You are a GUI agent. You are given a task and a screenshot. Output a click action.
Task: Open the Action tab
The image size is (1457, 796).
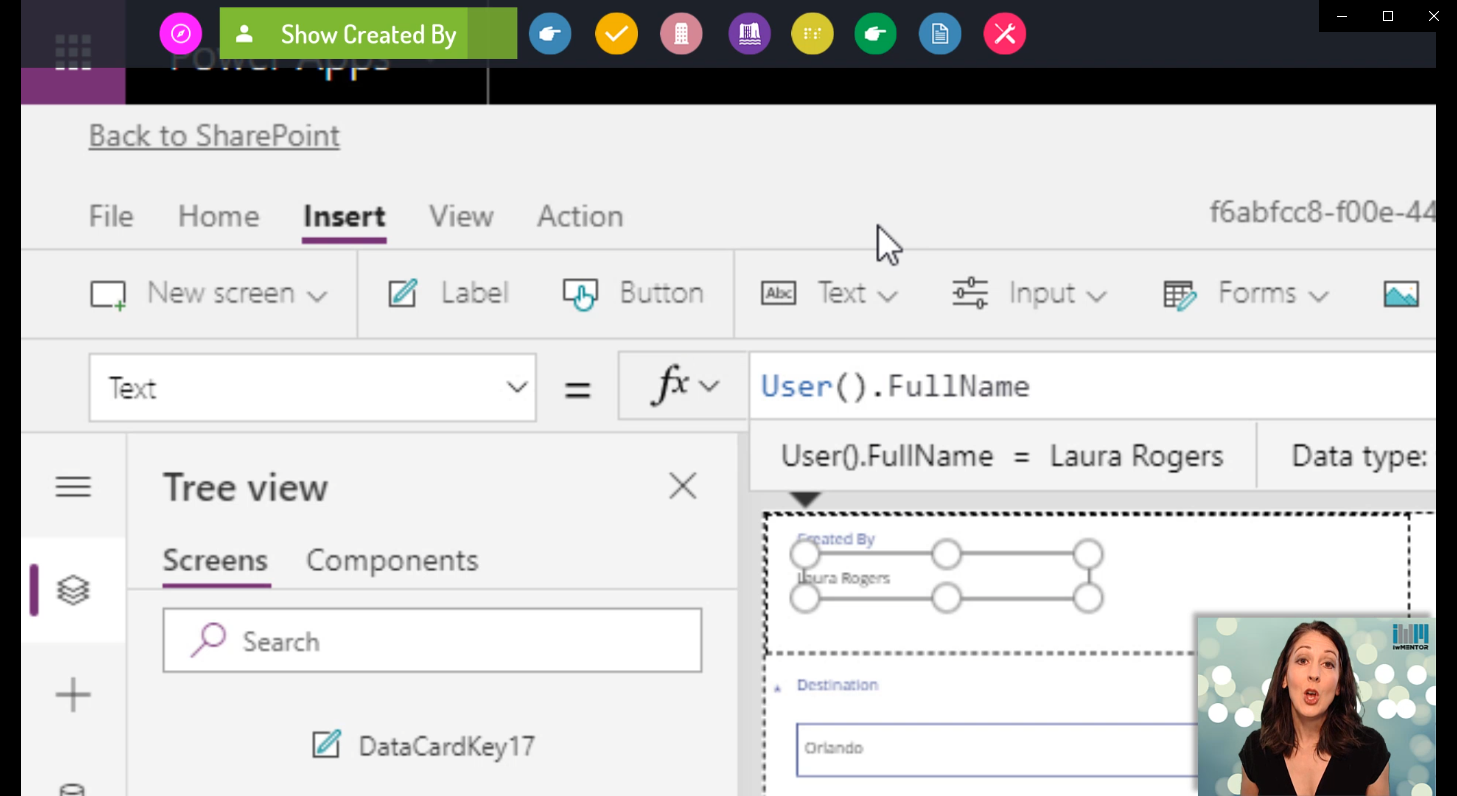click(580, 216)
